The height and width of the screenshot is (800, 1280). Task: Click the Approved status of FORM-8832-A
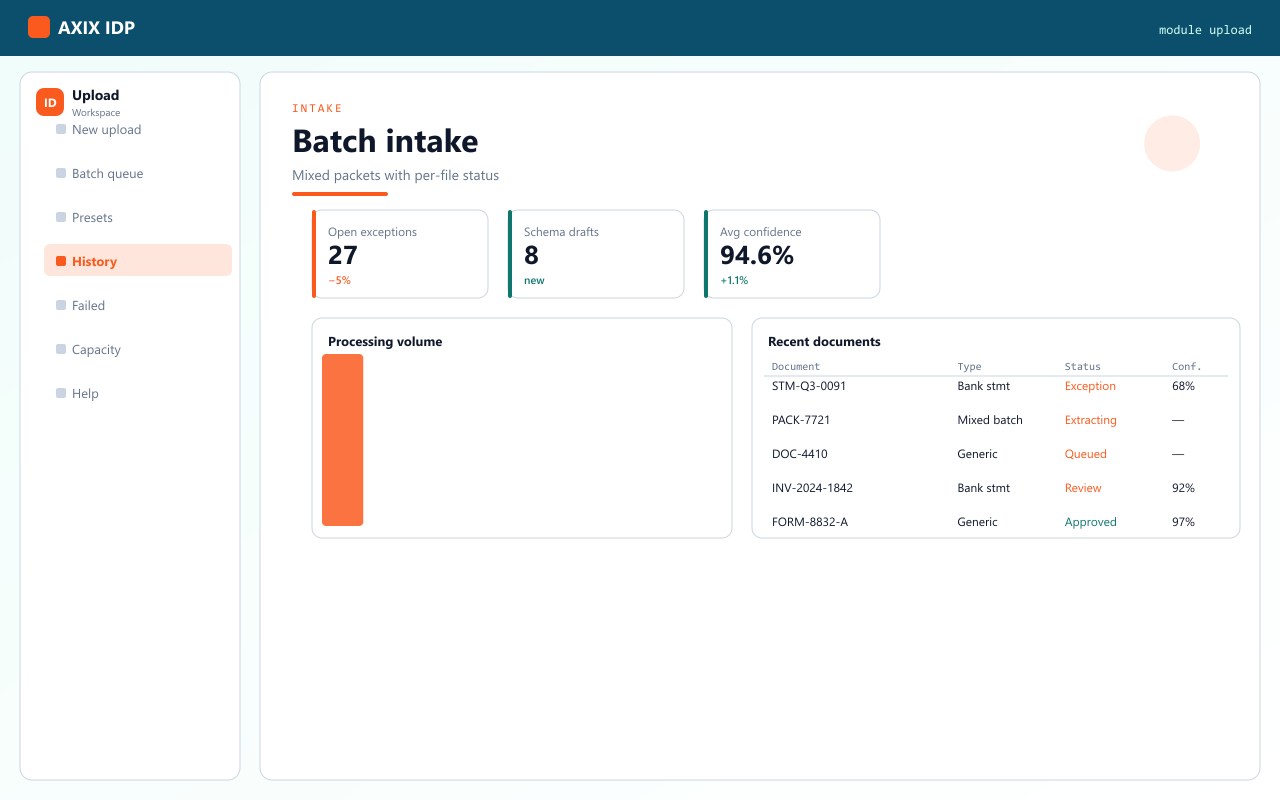pos(1091,522)
